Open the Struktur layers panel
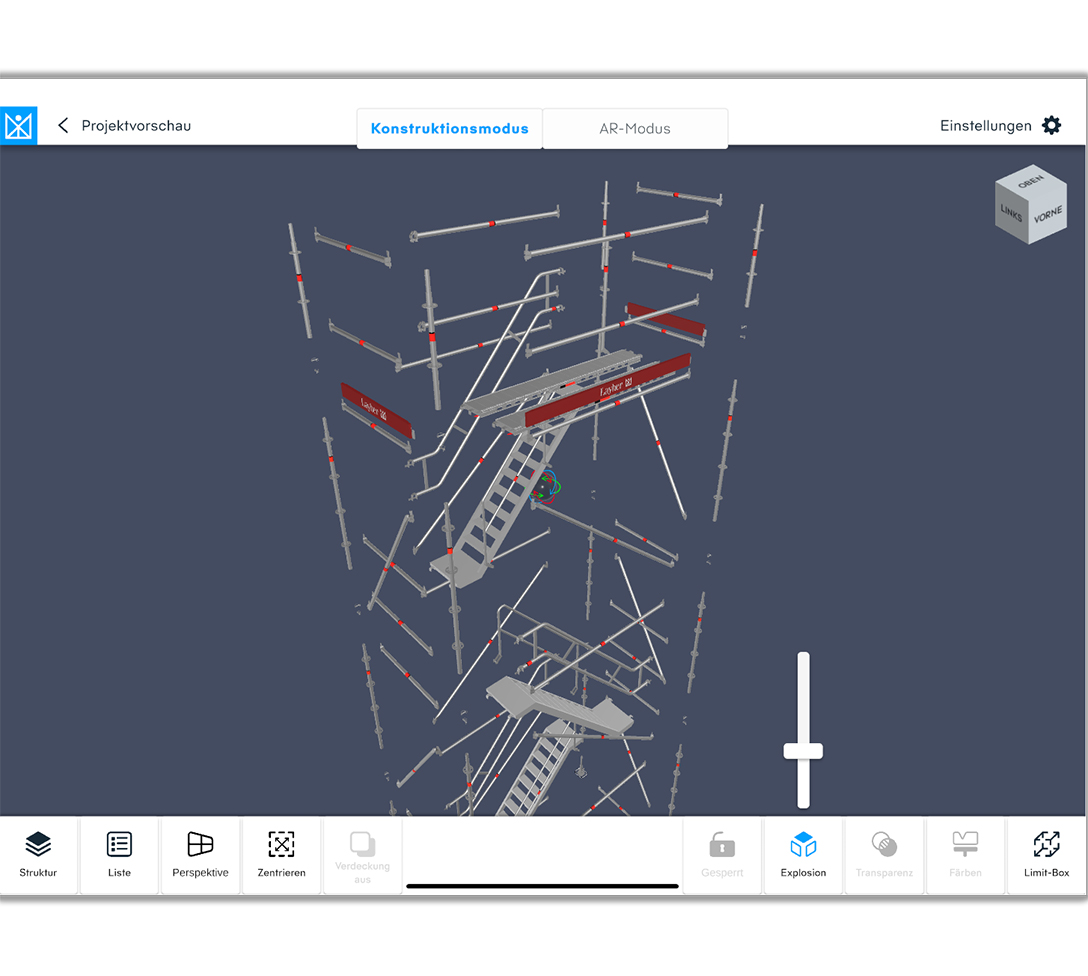 [x=38, y=855]
